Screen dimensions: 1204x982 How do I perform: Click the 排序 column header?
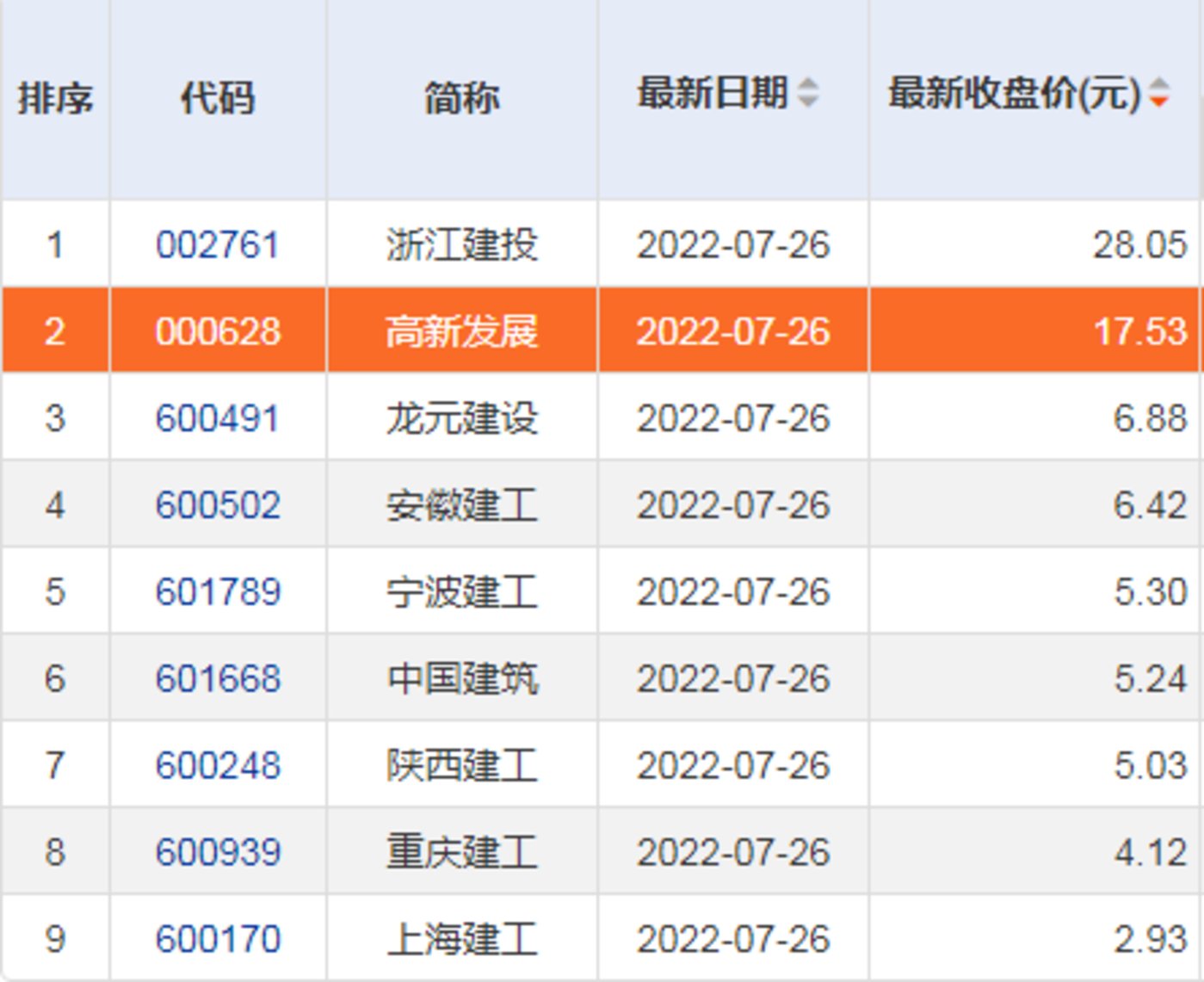pyautogui.click(x=55, y=97)
